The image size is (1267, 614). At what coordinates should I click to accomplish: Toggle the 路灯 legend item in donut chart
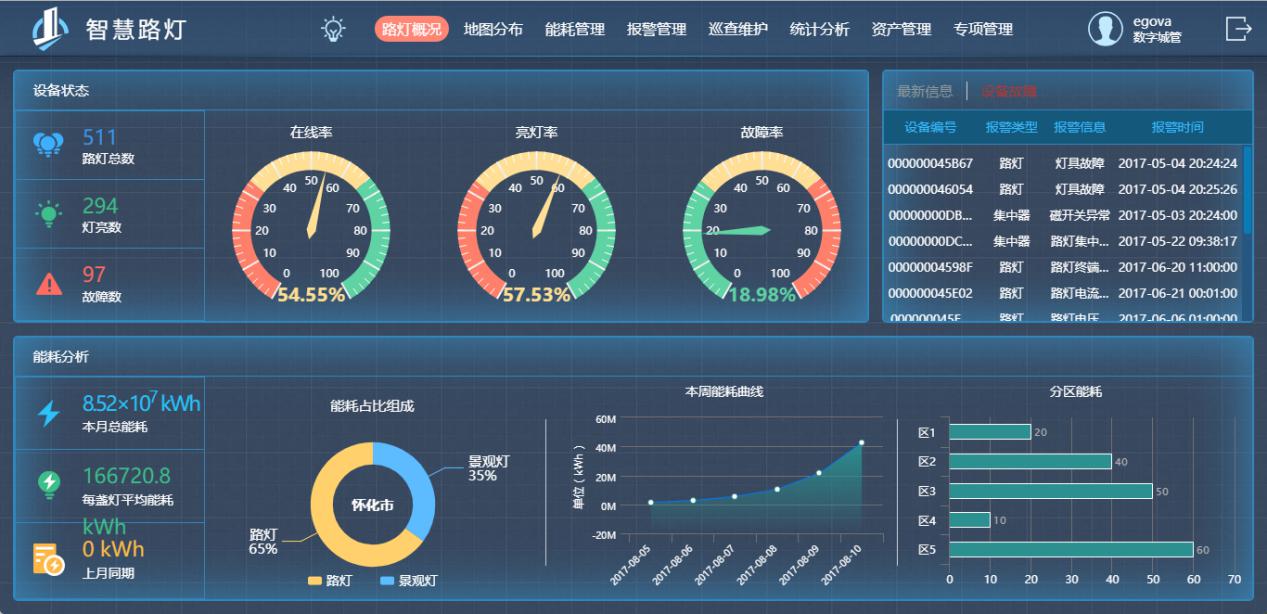[x=330, y=581]
